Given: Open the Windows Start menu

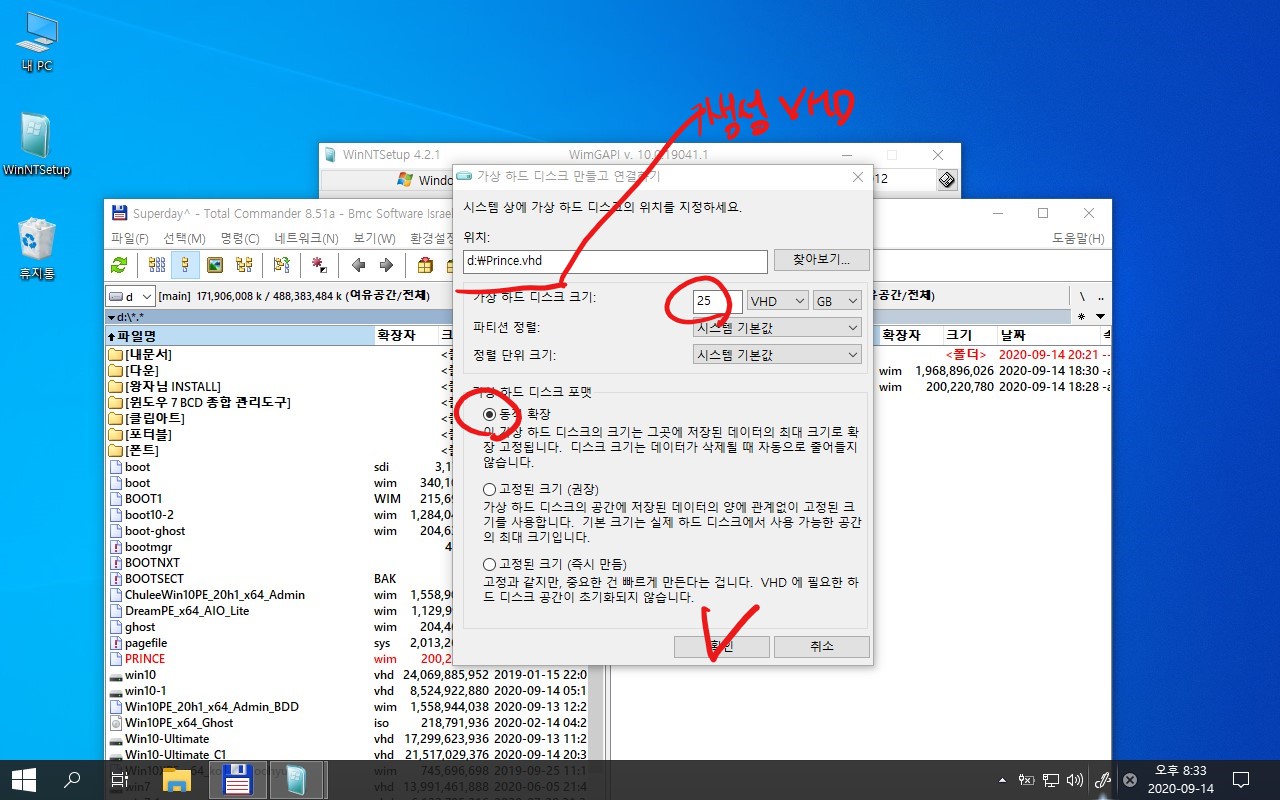Looking at the screenshot, I should (x=24, y=780).
